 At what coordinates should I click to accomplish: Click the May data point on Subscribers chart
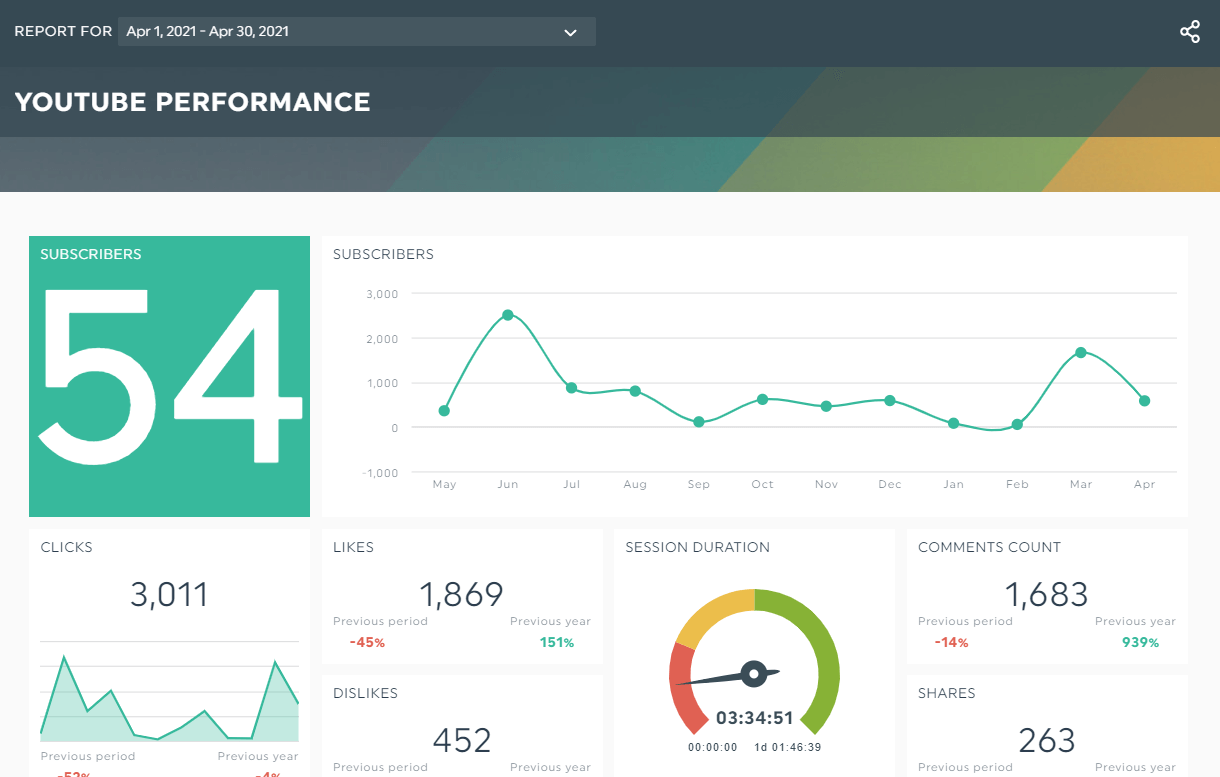[444, 411]
